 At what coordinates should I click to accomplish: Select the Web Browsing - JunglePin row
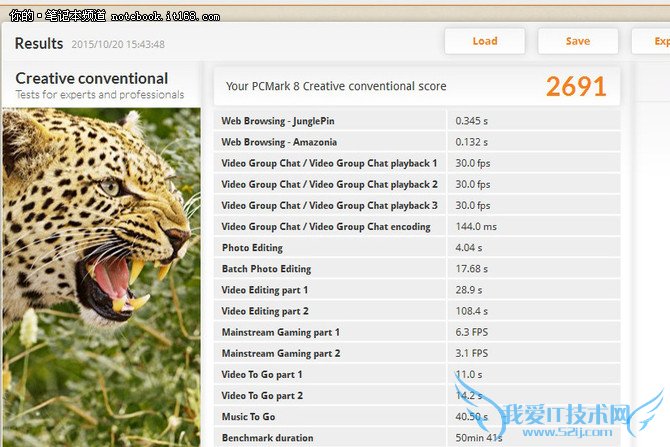(x=417, y=121)
